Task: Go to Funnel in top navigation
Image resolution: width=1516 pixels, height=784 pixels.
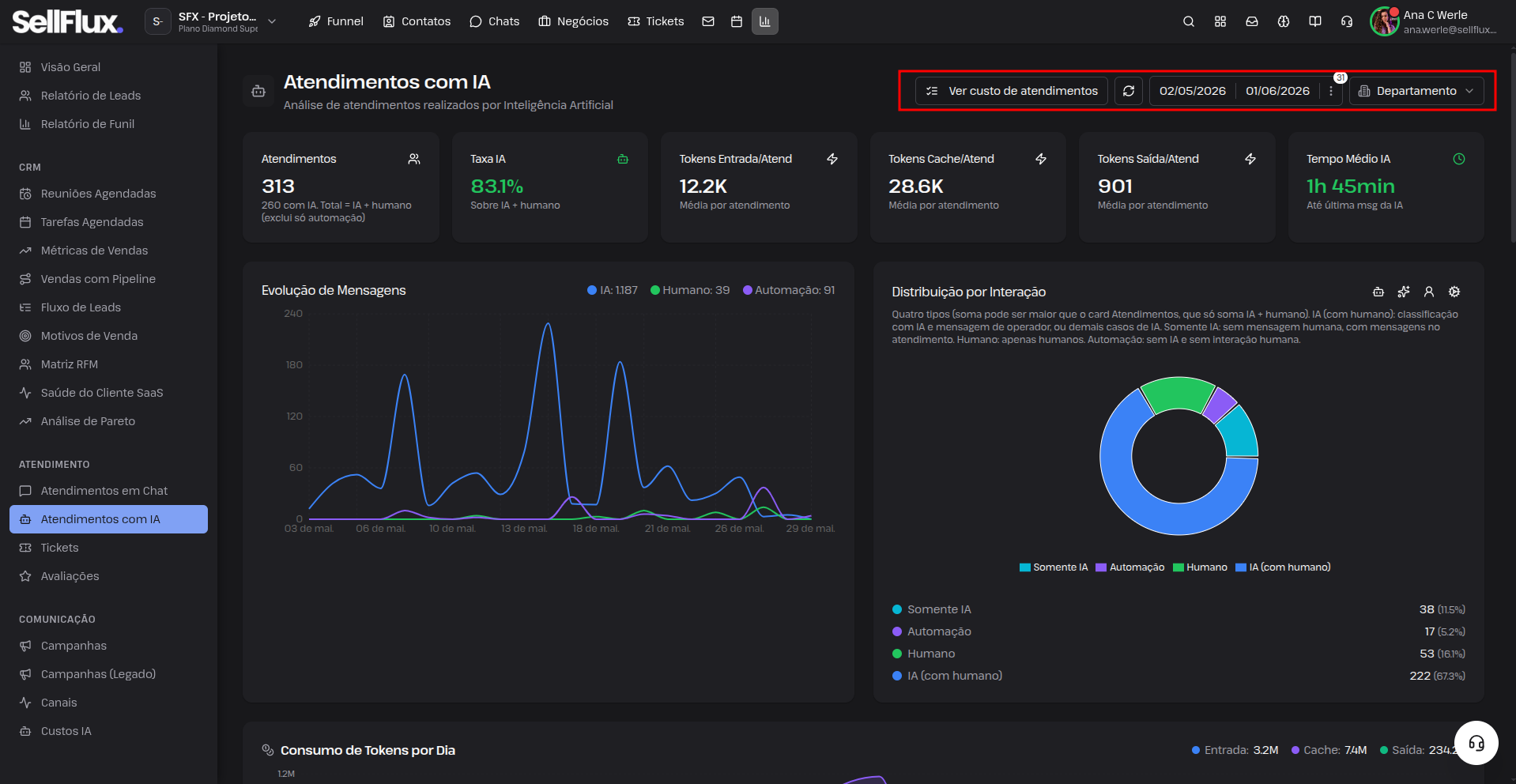Action: click(336, 21)
